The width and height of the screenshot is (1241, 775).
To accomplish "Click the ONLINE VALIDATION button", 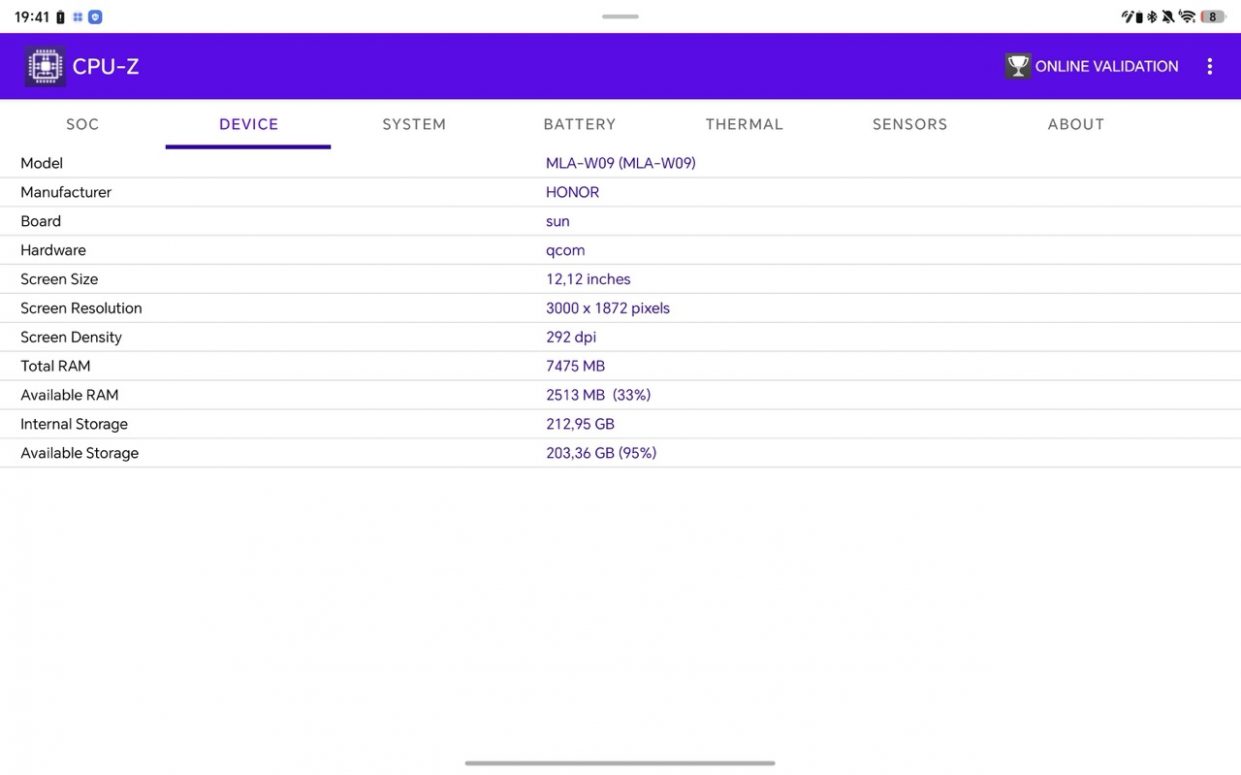I will pyautogui.click(x=1092, y=66).
